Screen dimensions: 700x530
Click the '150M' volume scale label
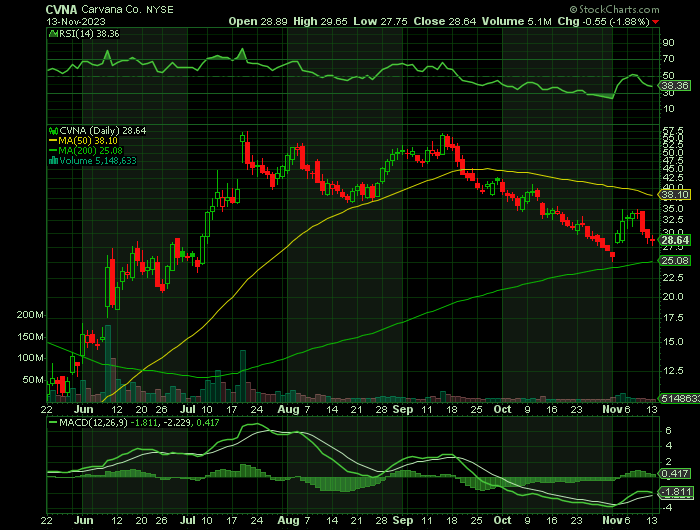pyautogui.click(x=30, y=337)
